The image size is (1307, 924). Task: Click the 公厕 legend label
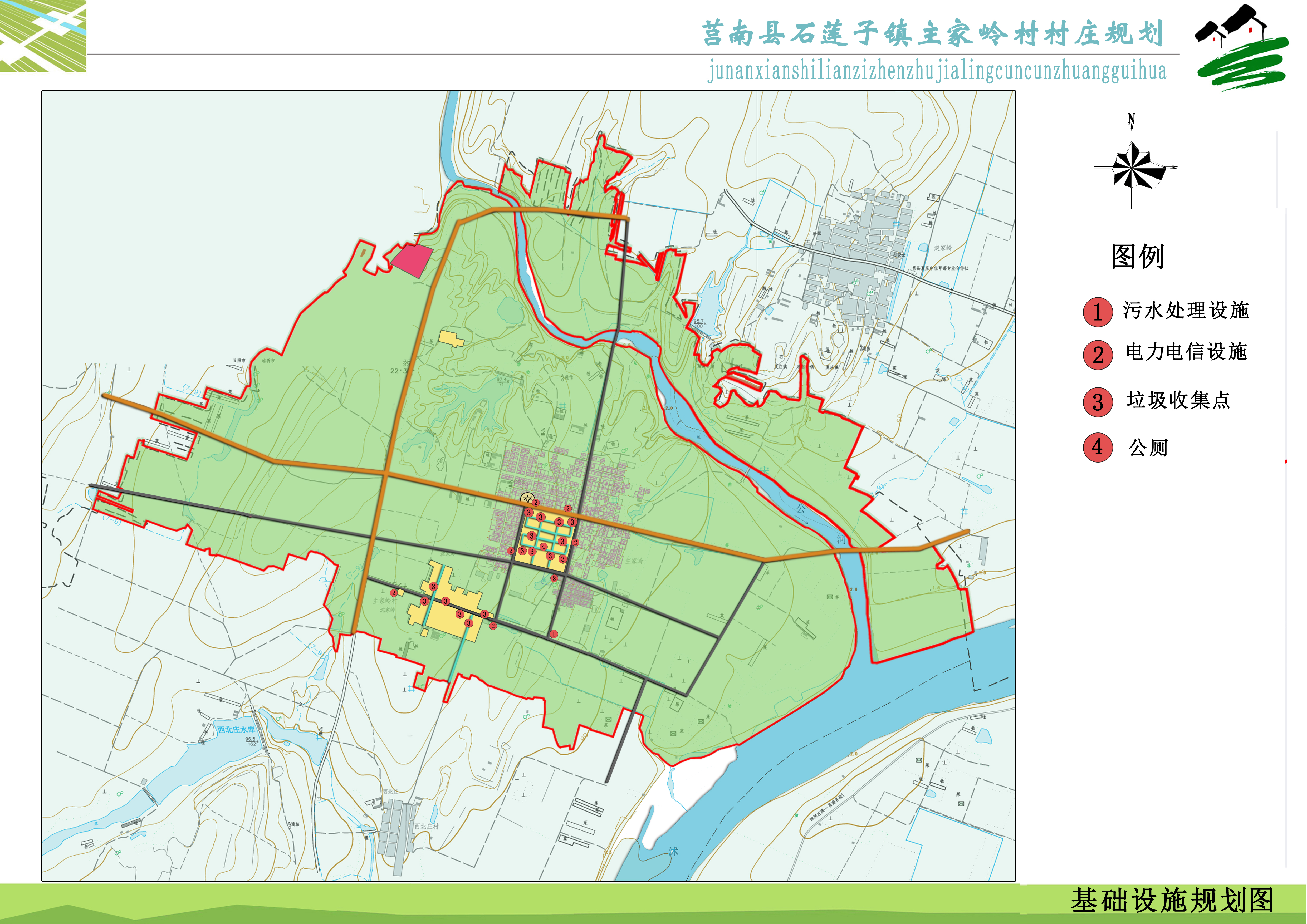coord(1148,448)
